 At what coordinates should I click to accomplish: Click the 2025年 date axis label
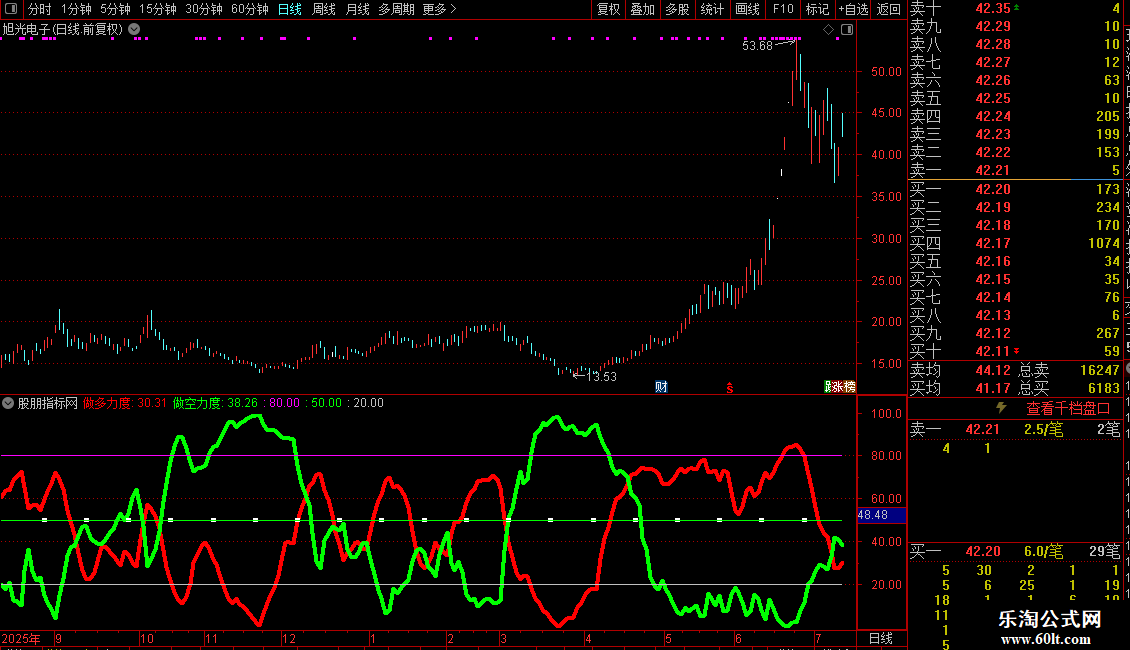(x=21, y=638)
